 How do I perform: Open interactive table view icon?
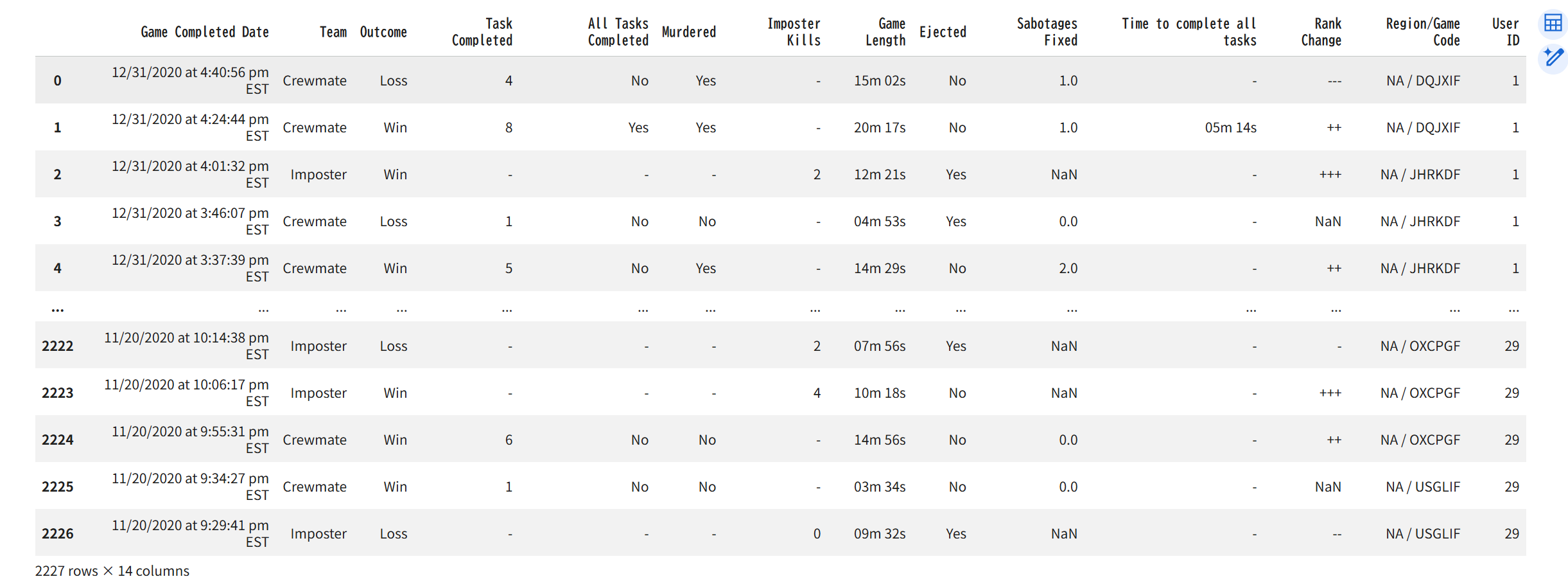pyautogui.click(x=1553, y=24)
